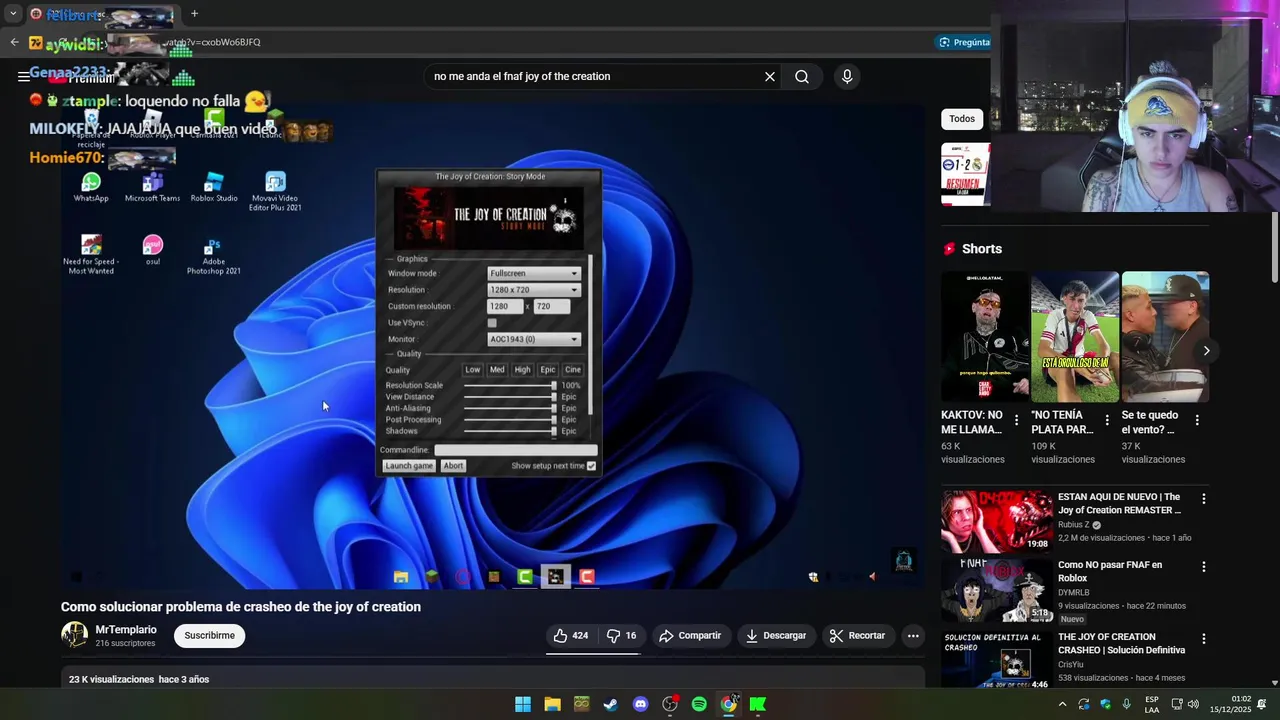The width and height of the screenshot is (1280, 720).
Task: Click the Commandline input field
Action: tap(515, 450)
